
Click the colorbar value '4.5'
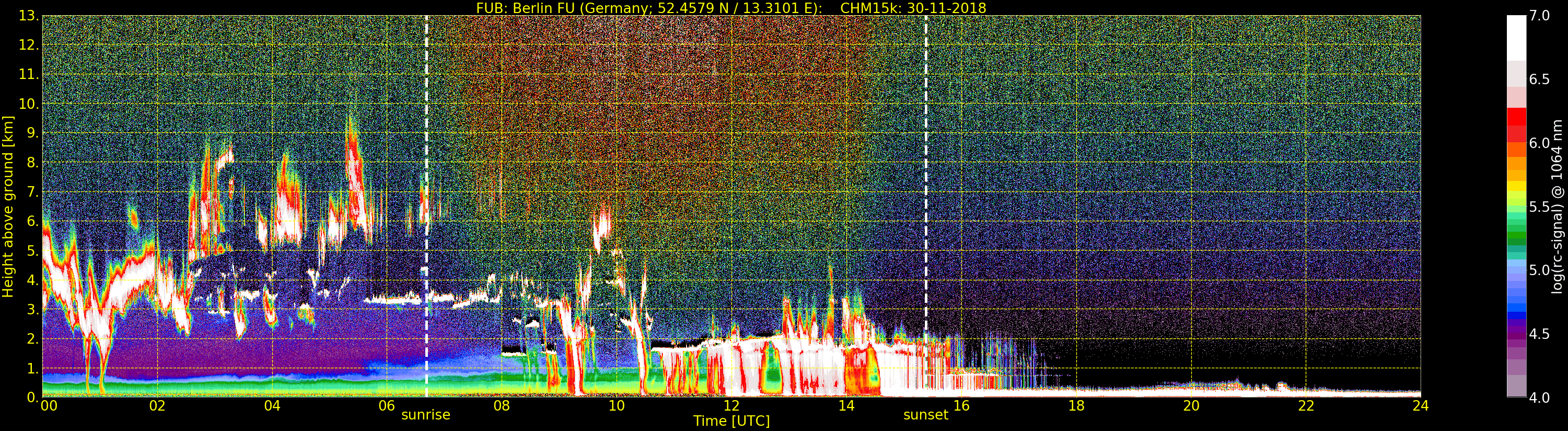coord(1539,334)
